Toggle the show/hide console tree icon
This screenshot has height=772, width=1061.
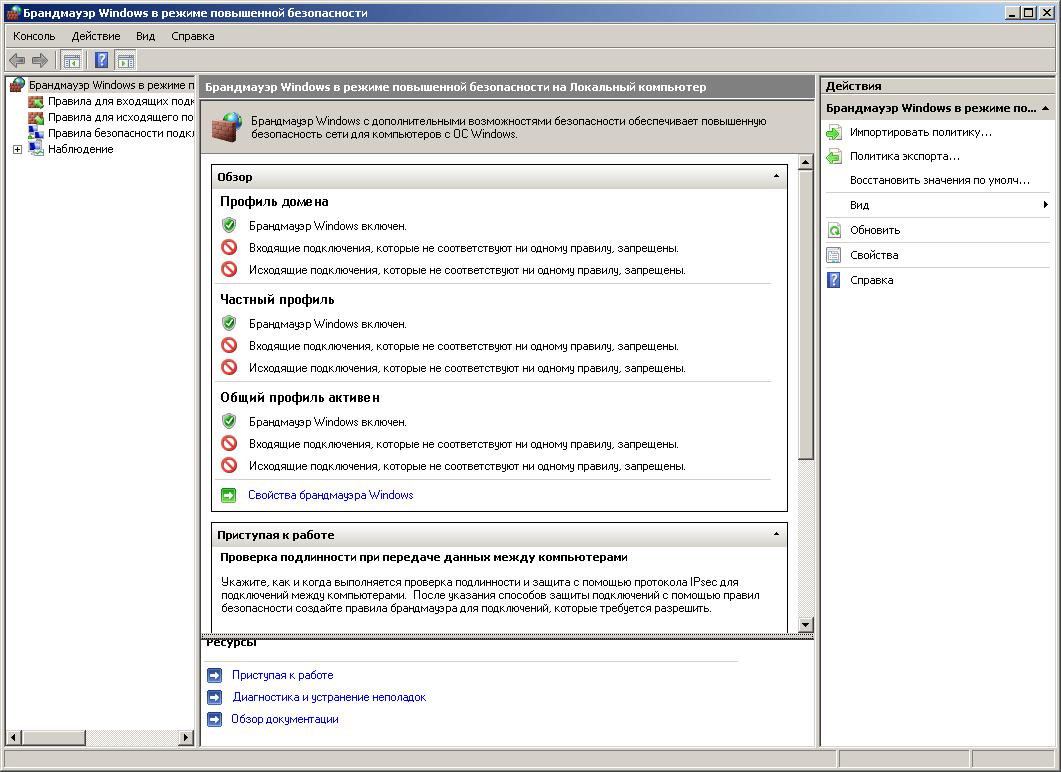pos(72,60)
